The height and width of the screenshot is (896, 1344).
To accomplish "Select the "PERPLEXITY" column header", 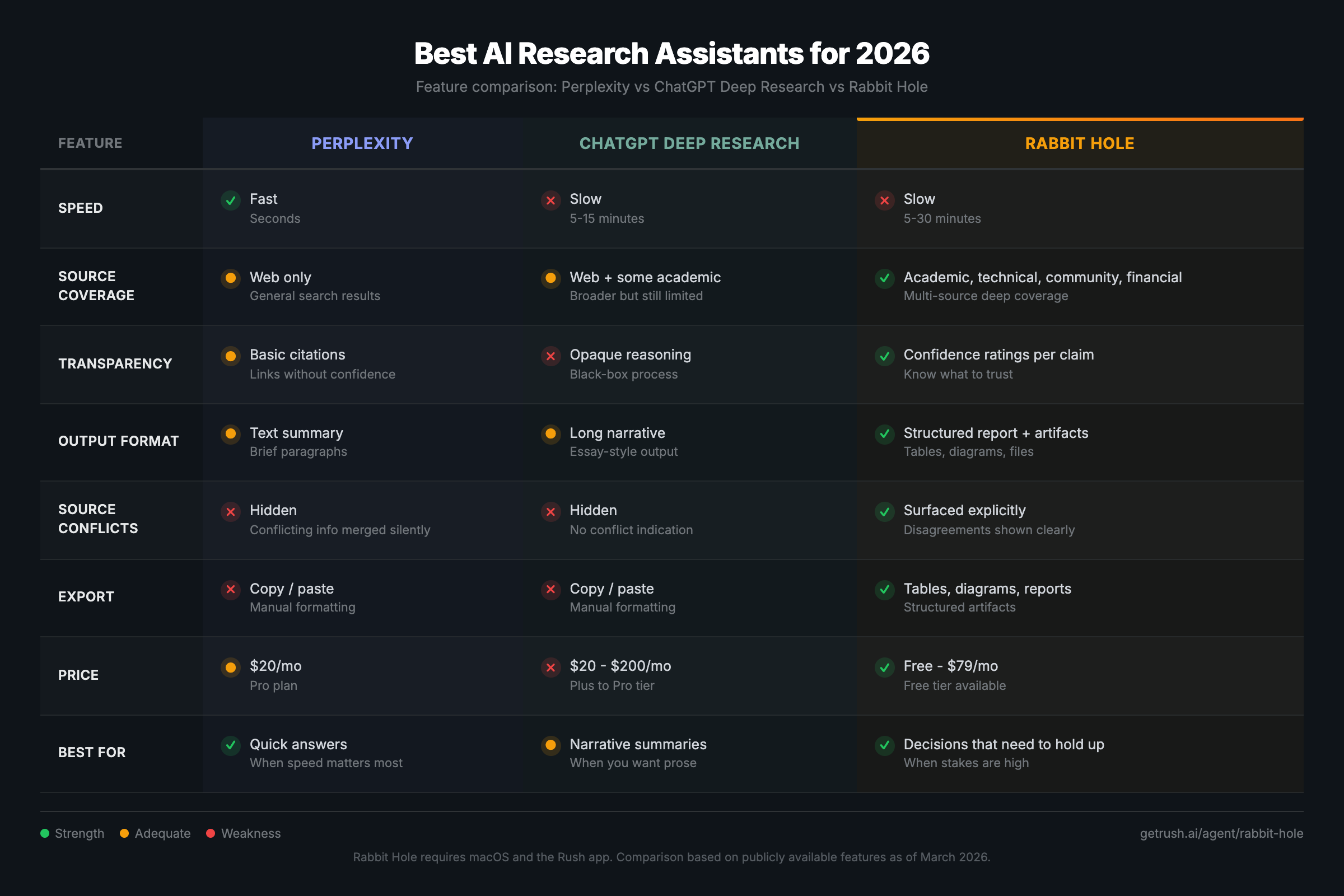I will coord(362,143).
